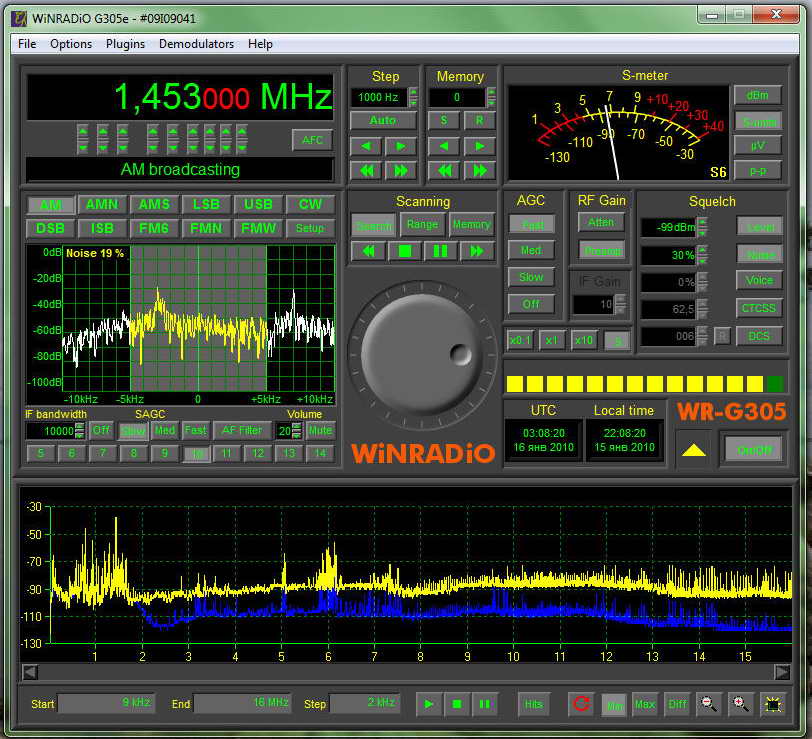Toggle receiver power with On/Off button

pyautogui.click(x=755, y=451)
